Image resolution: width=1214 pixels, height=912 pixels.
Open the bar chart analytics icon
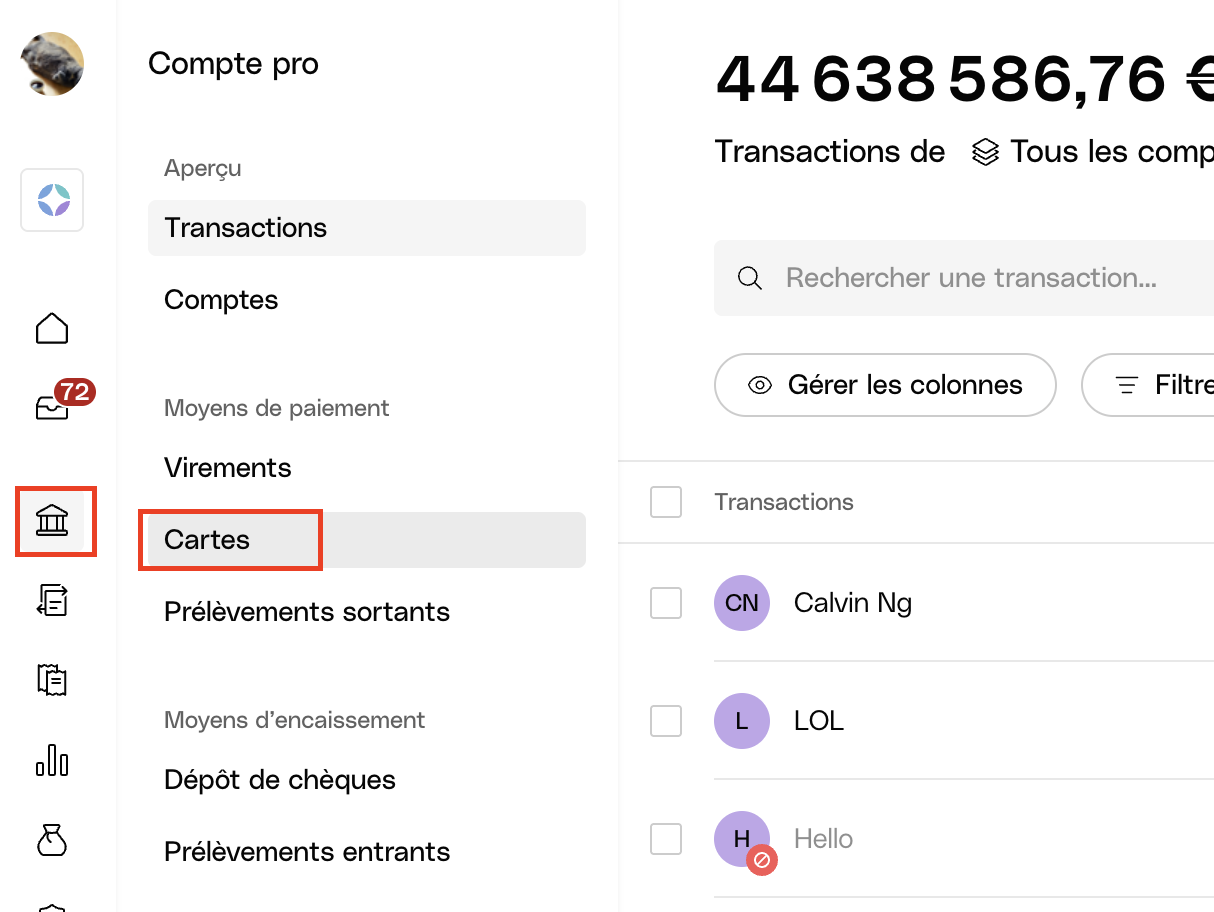(x=52, y=761)
